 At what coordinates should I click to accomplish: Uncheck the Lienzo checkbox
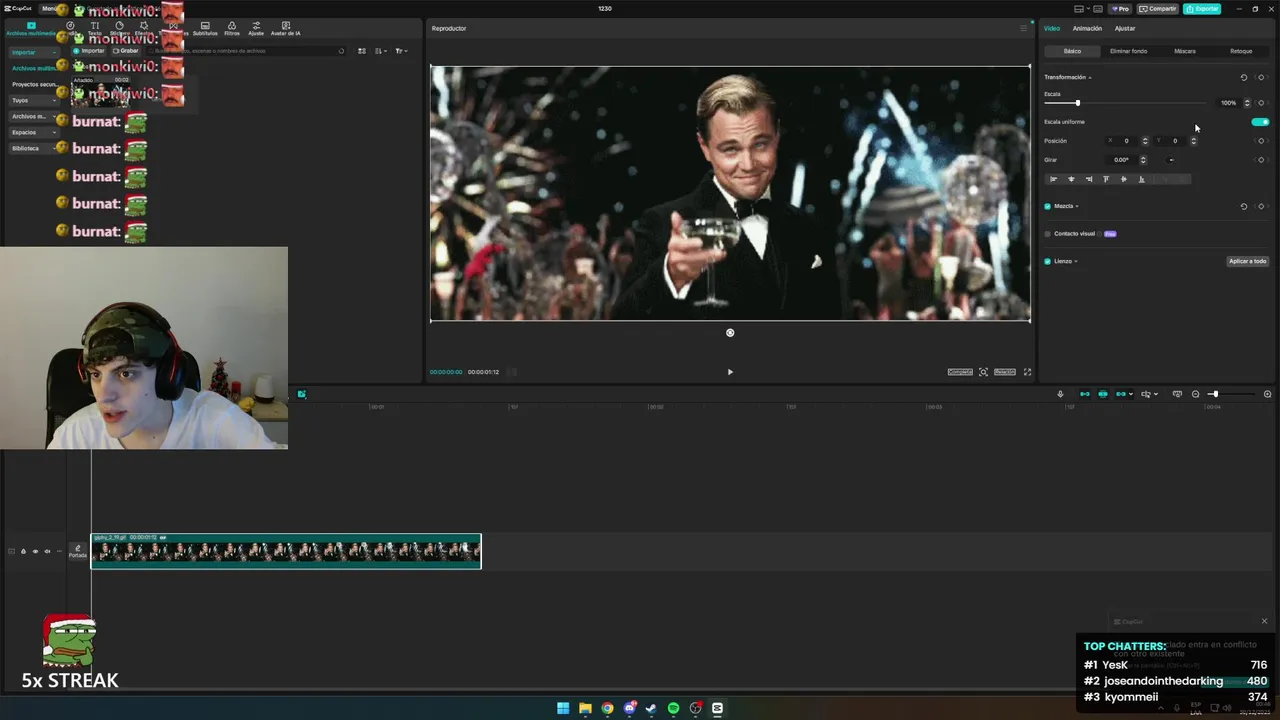1047,261
